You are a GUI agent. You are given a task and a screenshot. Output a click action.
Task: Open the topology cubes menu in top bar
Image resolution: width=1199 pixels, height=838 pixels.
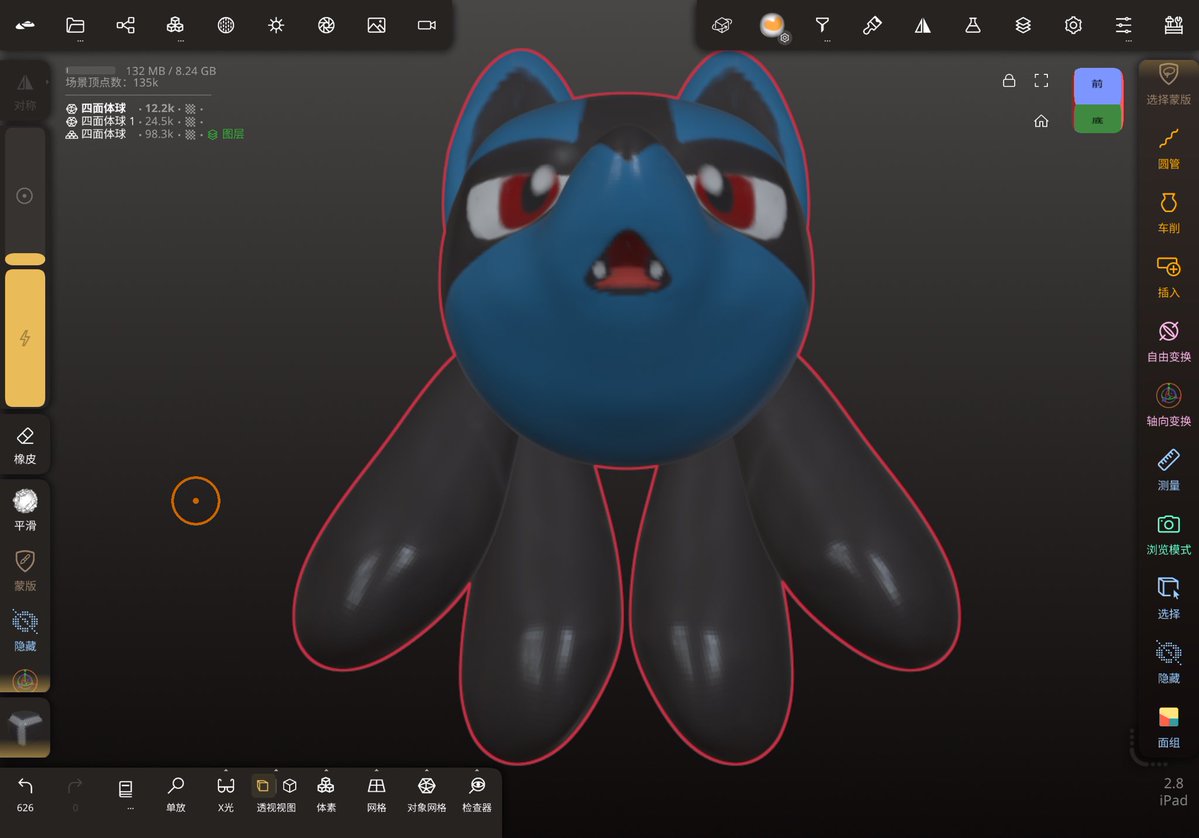tap(175, 25)
